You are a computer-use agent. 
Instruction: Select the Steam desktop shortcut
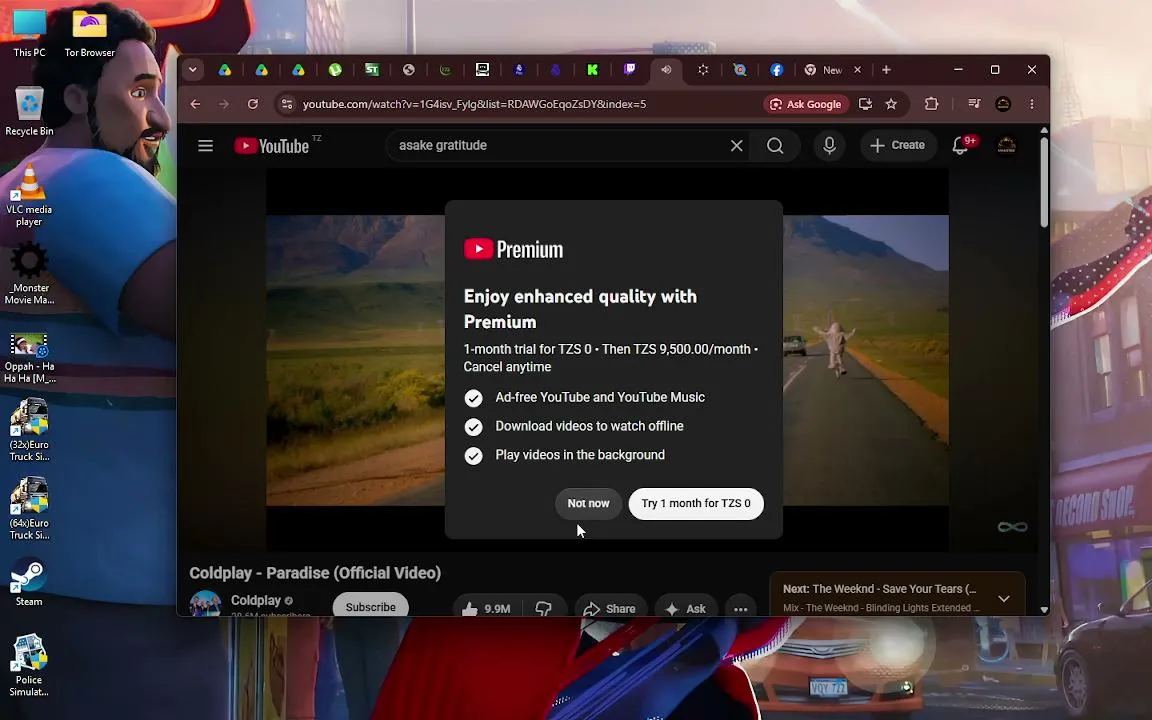[x=29, y=583]
